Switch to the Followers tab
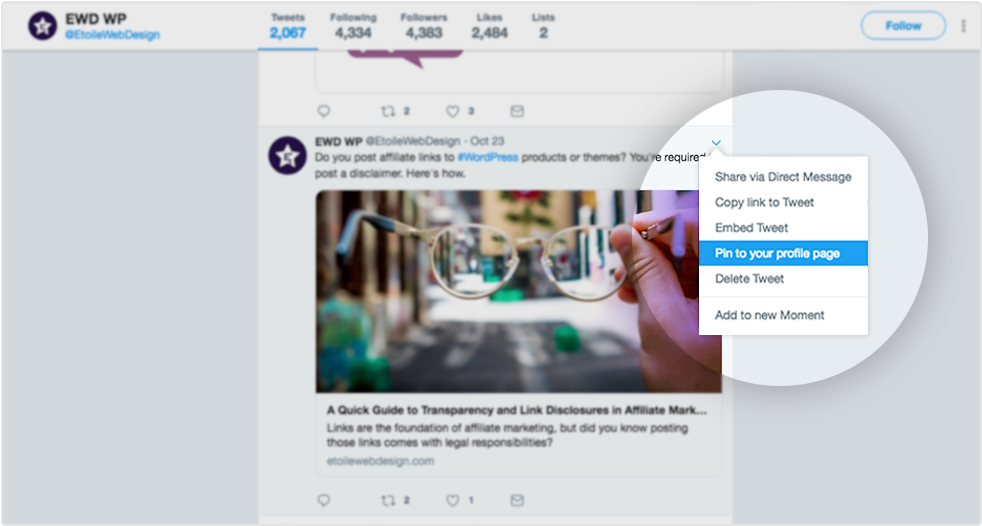This screenshot has height=526, width=982. (x=424, y=25)
